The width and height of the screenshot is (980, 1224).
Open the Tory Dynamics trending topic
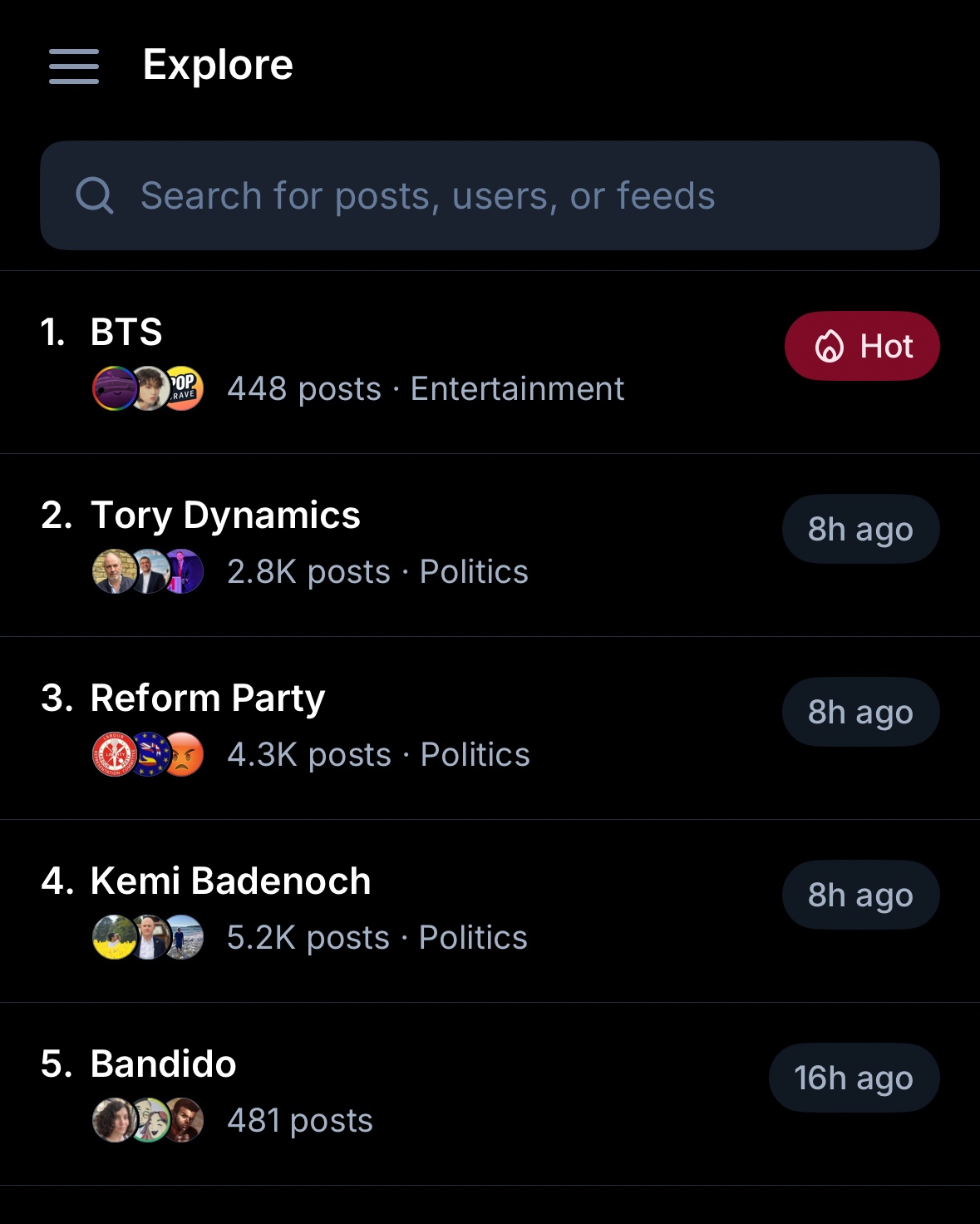(225, 515)
